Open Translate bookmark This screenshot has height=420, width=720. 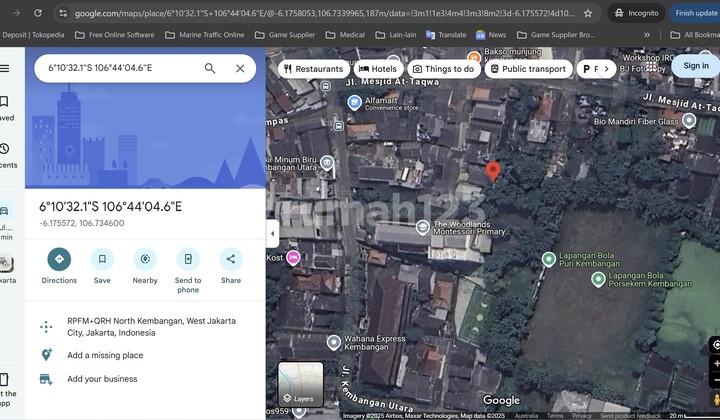coord(446,35)
